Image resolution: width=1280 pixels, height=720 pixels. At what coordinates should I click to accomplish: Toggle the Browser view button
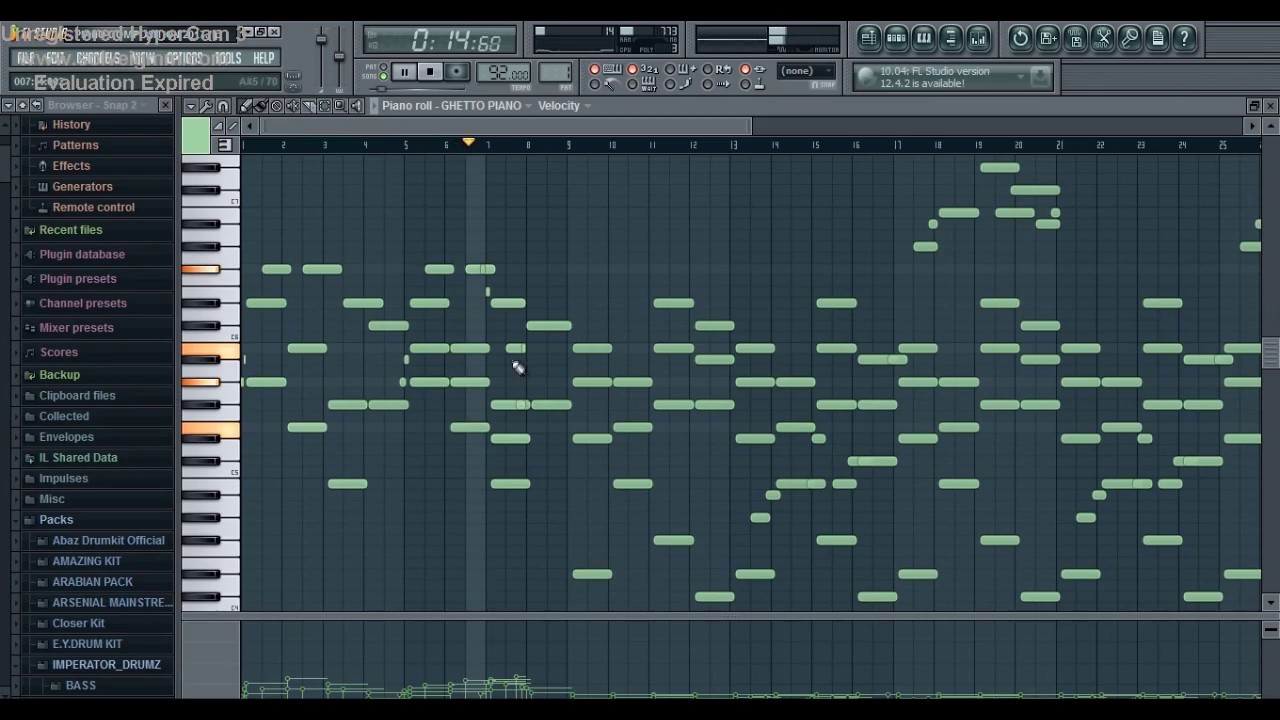(x=951, y=39)
